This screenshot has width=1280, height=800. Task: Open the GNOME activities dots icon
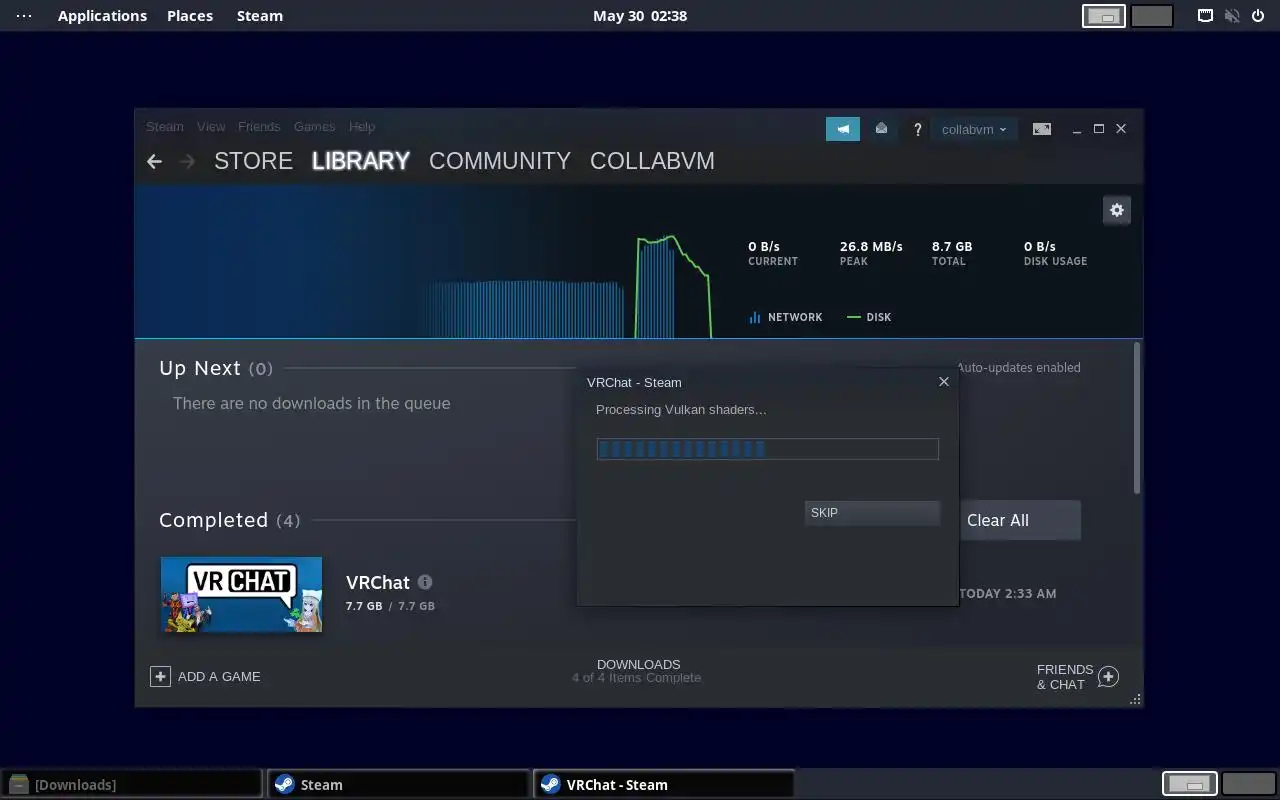[x=24, y=16]
